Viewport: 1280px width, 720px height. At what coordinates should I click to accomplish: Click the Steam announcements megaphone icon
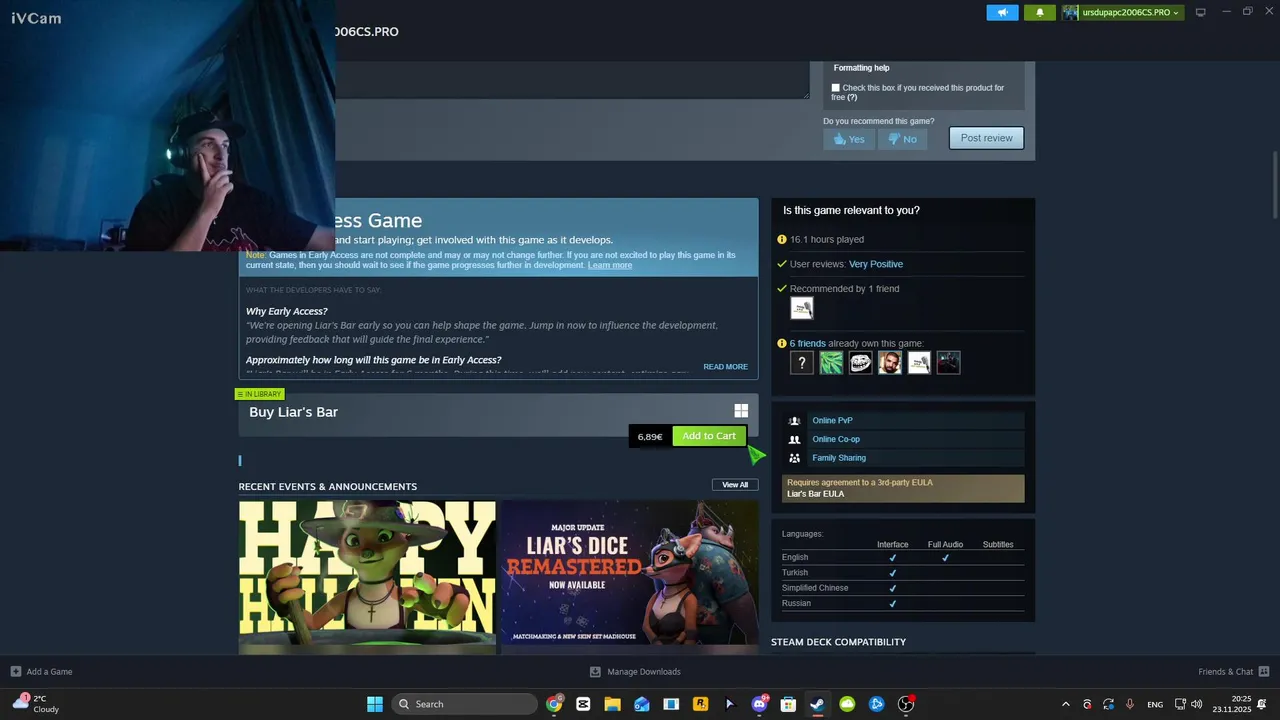pos(1002,12)
